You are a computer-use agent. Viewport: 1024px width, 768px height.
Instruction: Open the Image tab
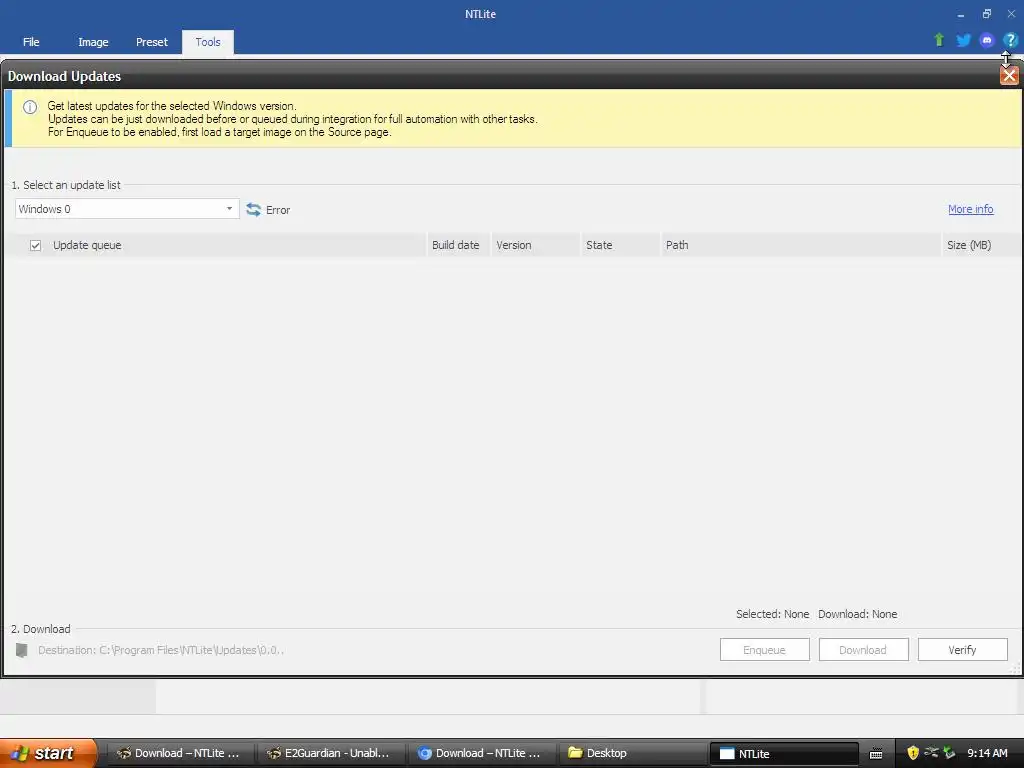click(x=93, y=42)
